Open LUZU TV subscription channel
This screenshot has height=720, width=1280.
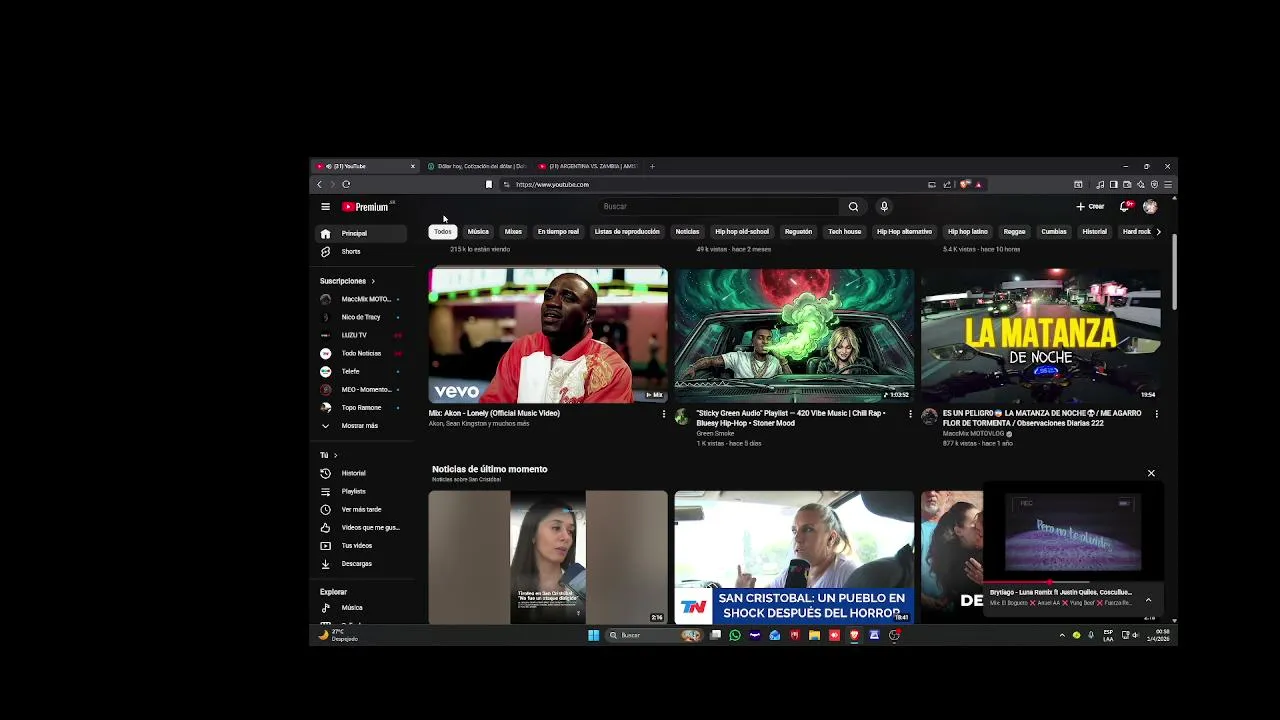click(362, 335)
